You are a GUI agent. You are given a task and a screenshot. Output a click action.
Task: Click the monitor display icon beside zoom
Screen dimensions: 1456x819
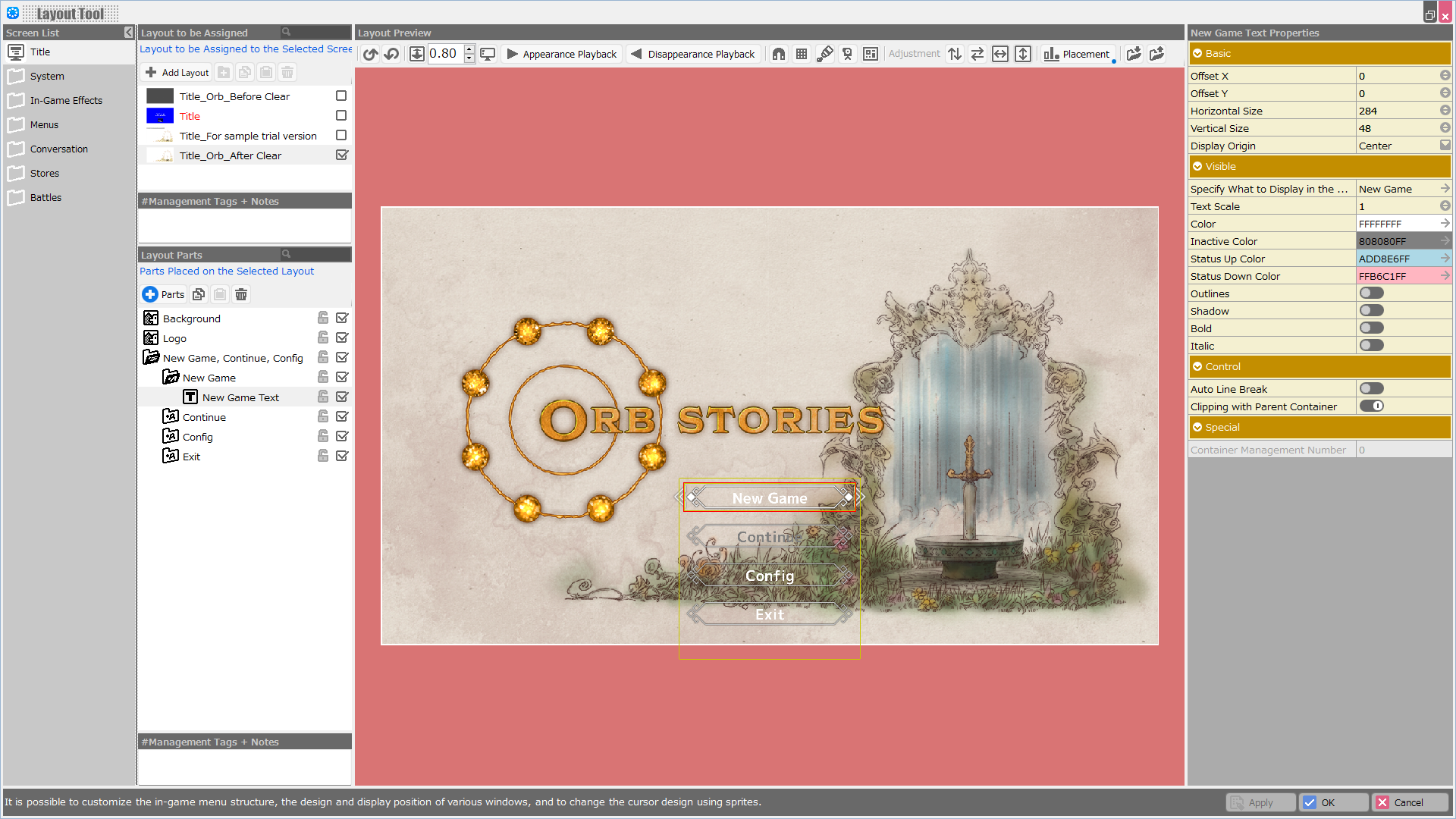click(488, 54)
